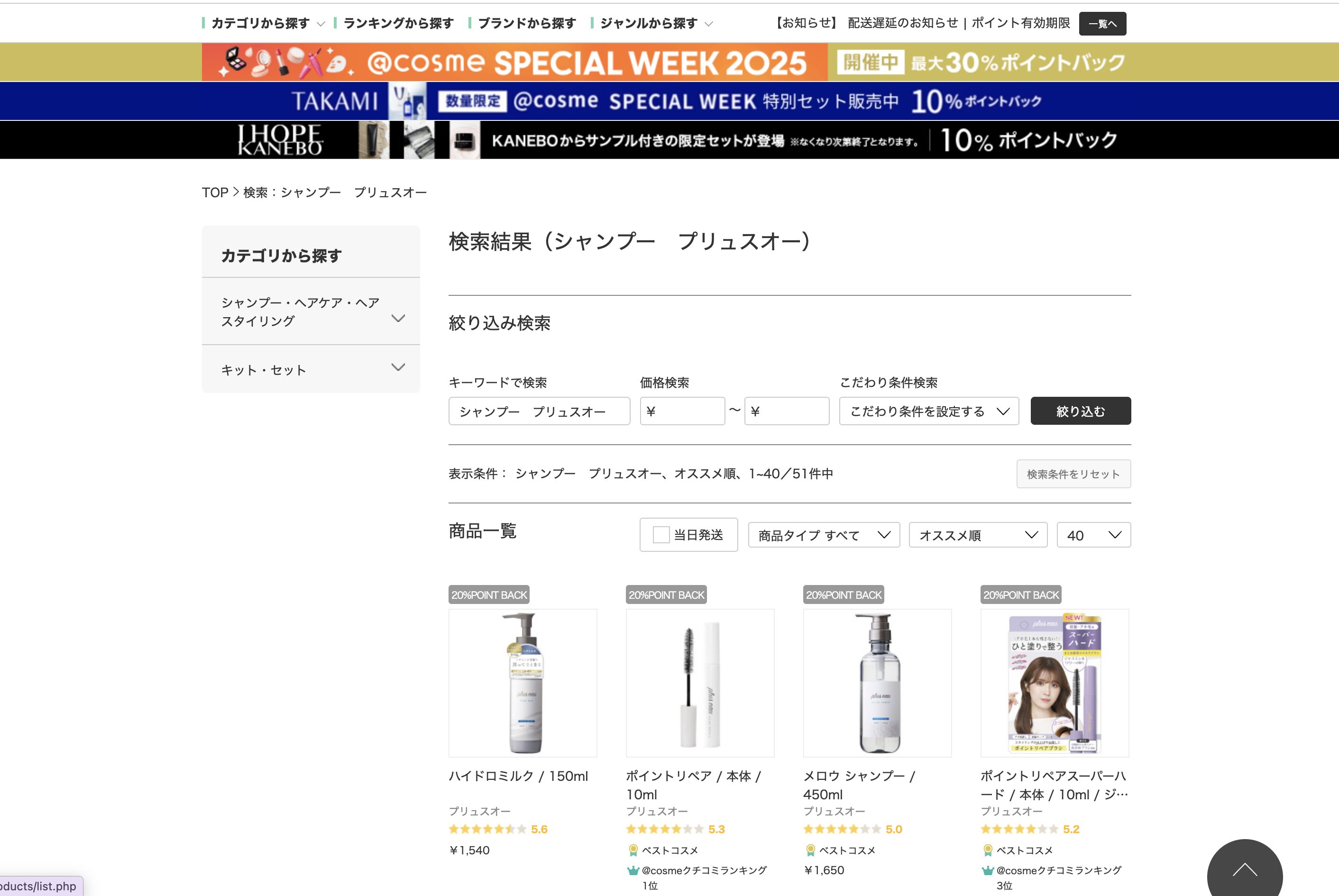Click ベストコスメ badge under ポイントリペアスーパーハード

tap(1017, 850)
